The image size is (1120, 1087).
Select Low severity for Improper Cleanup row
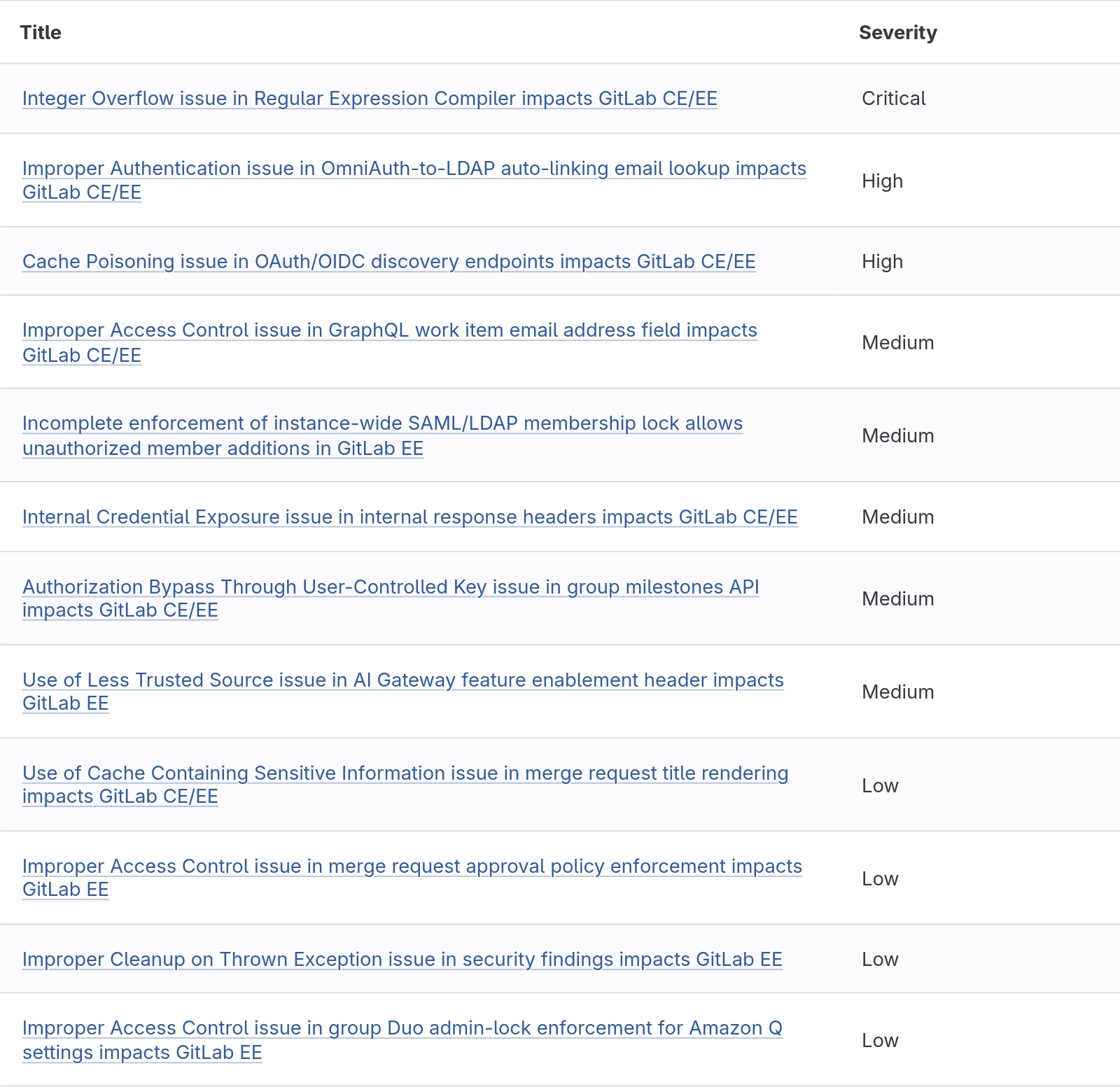point(880,960)
